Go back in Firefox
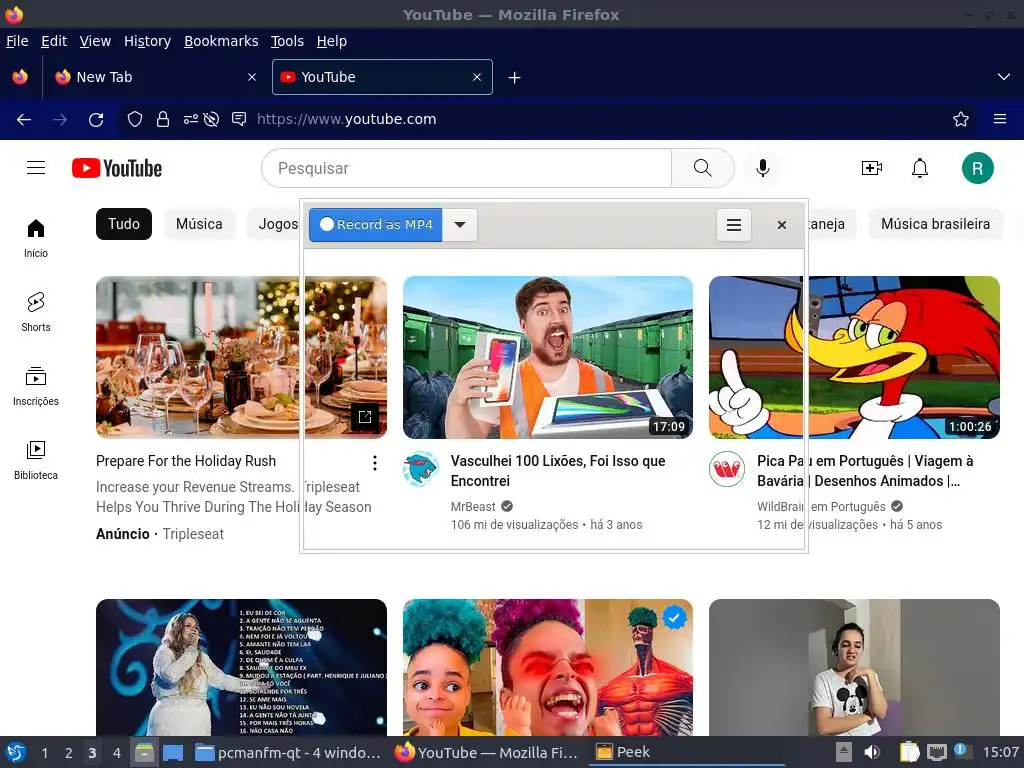The image size is (1024, 768). [24, 120]
